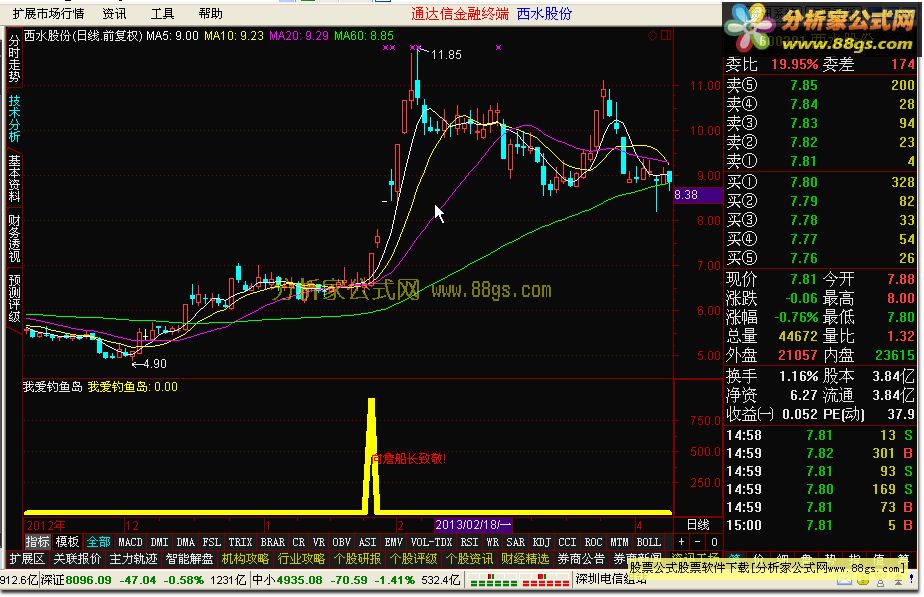The width and height of the screenshot is (924, 597).
Task: Switch indicator to SAR
Action: click(x=516, y=542)
